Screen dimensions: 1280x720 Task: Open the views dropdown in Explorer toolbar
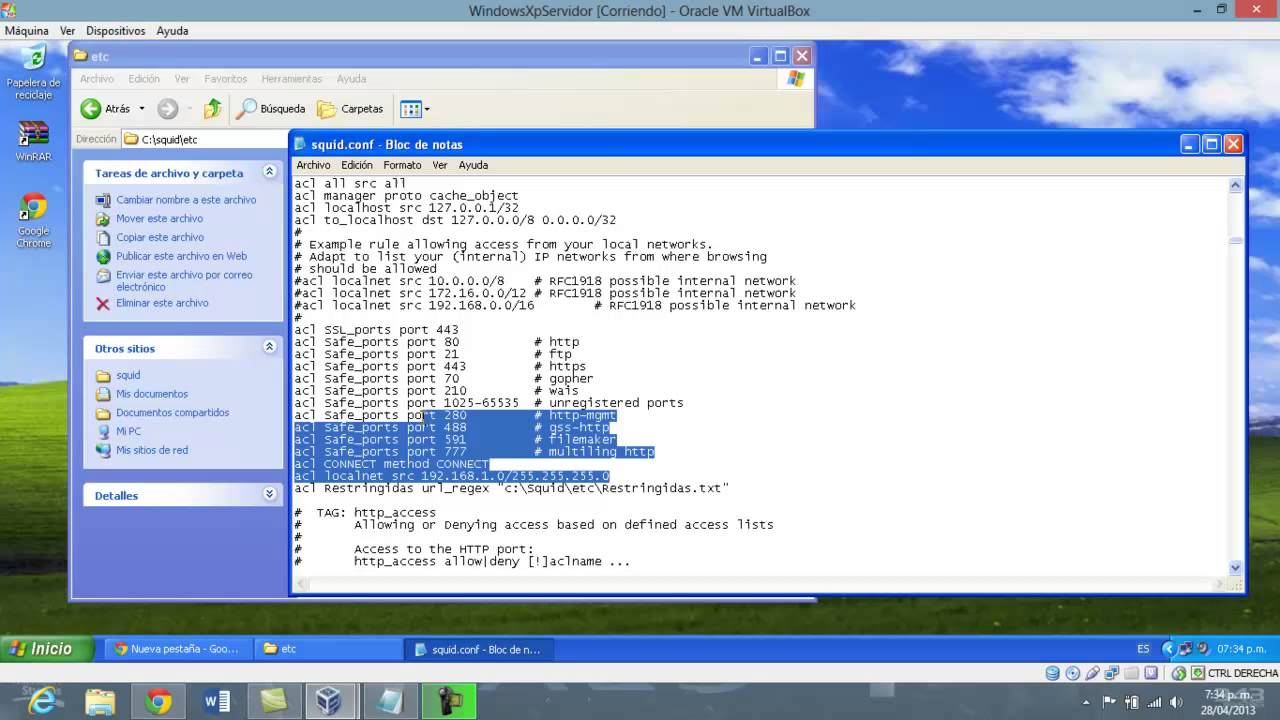(414, 109)
